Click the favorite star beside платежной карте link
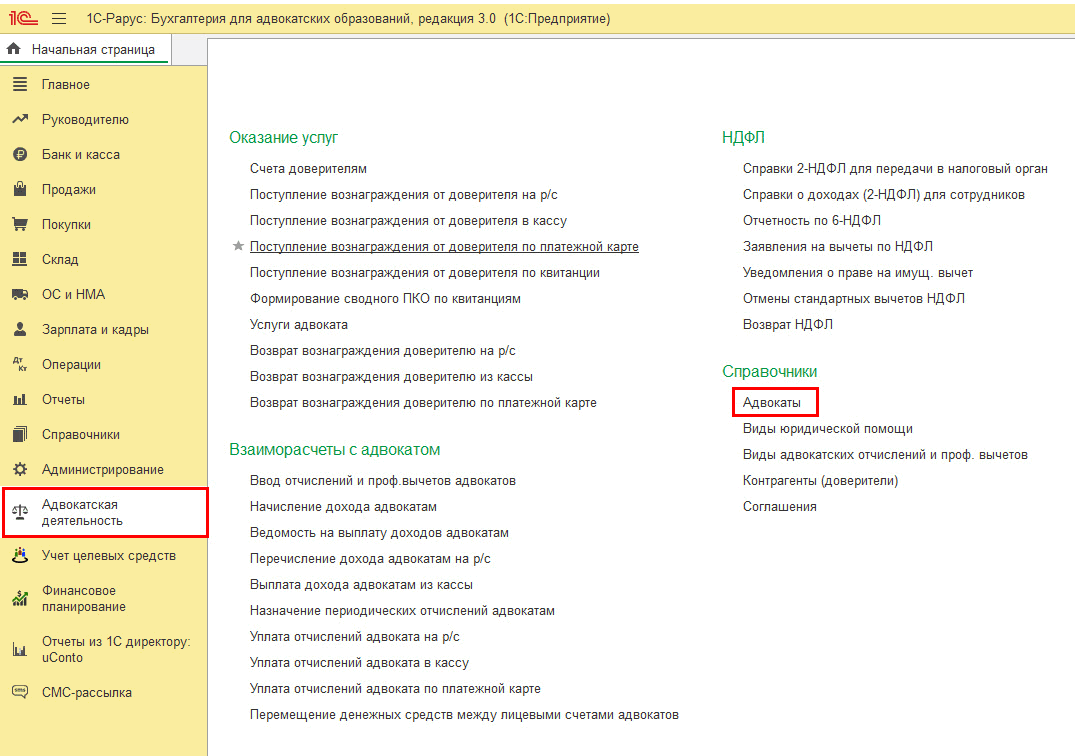Screen dimensions: 1075x756 [238, 246]
